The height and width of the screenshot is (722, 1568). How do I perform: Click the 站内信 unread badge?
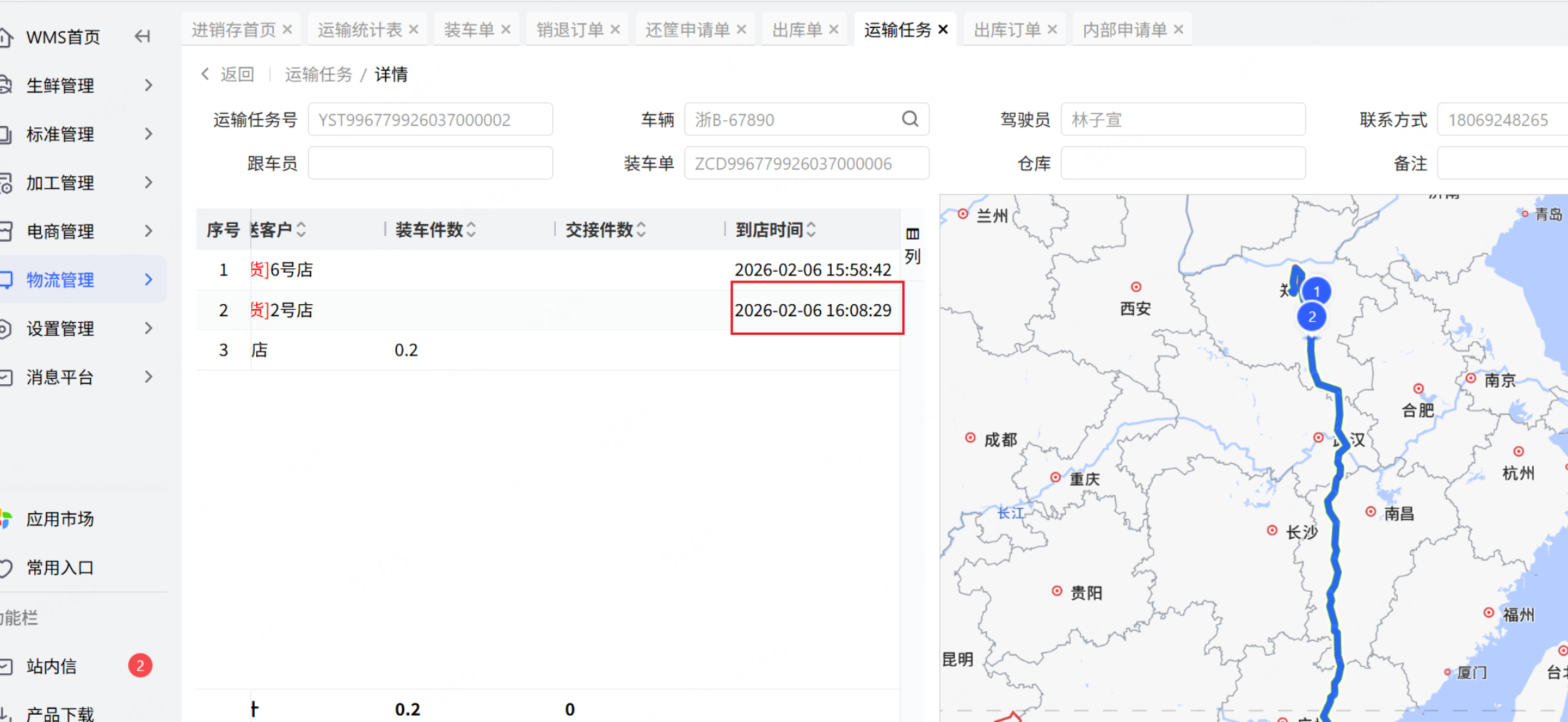tap(140, 665)
